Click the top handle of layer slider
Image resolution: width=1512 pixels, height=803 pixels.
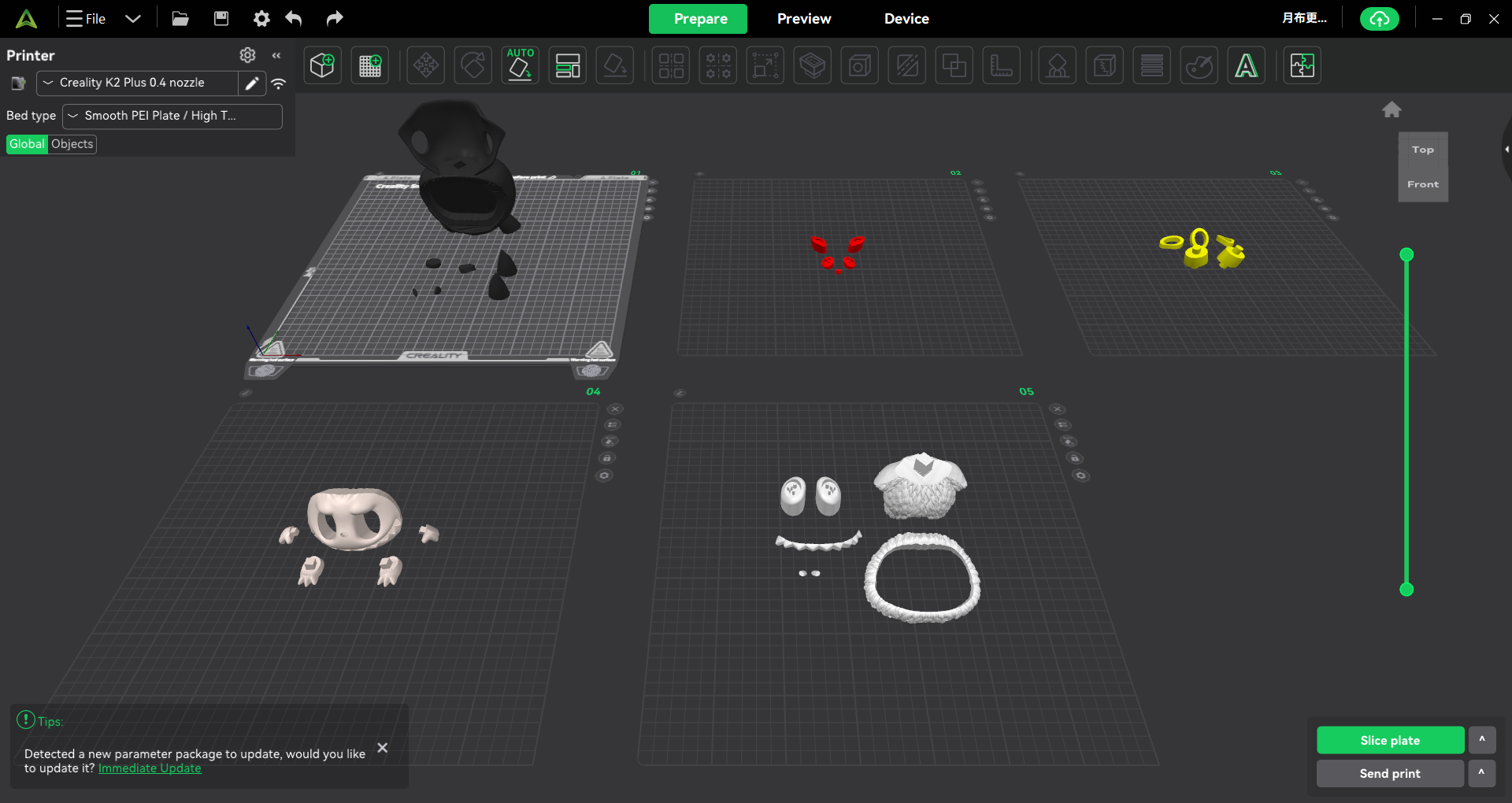pos(1406,254)
